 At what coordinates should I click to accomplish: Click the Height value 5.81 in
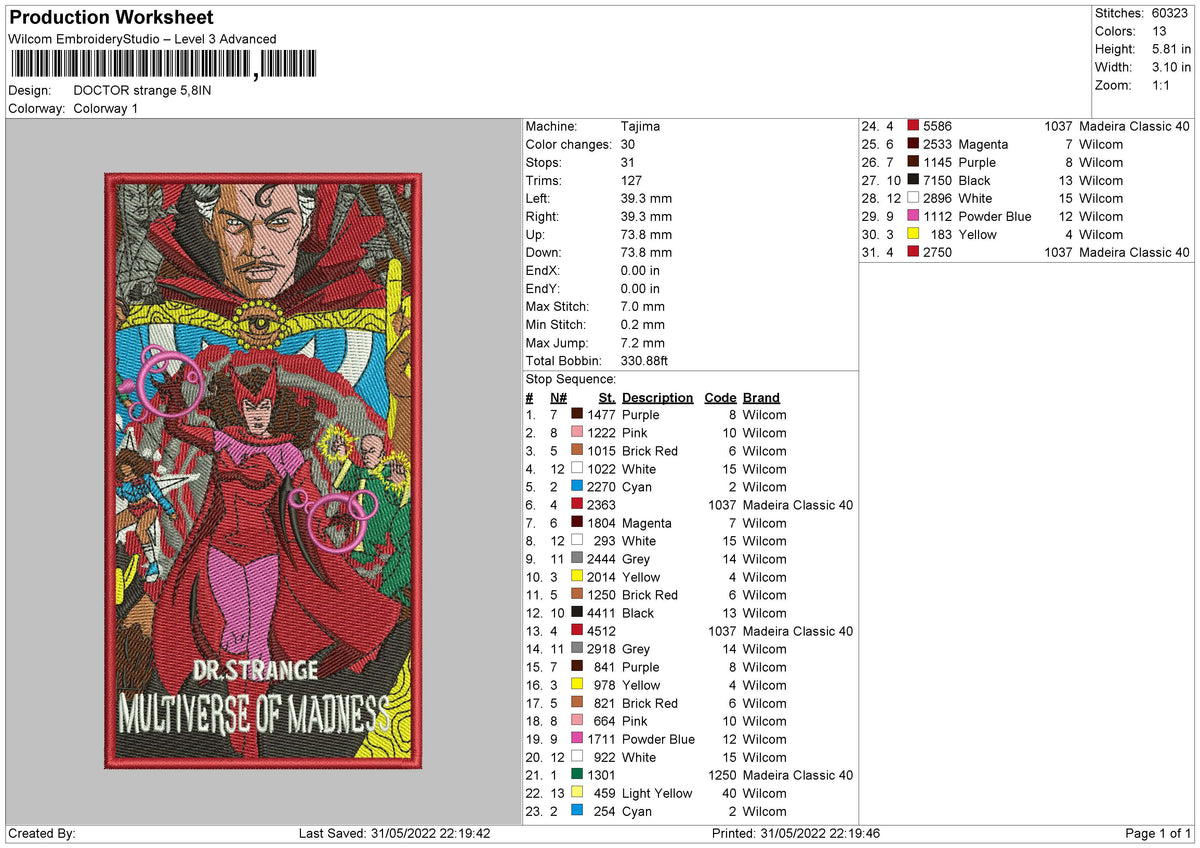pyautogui.click(x=1172, y=49)
